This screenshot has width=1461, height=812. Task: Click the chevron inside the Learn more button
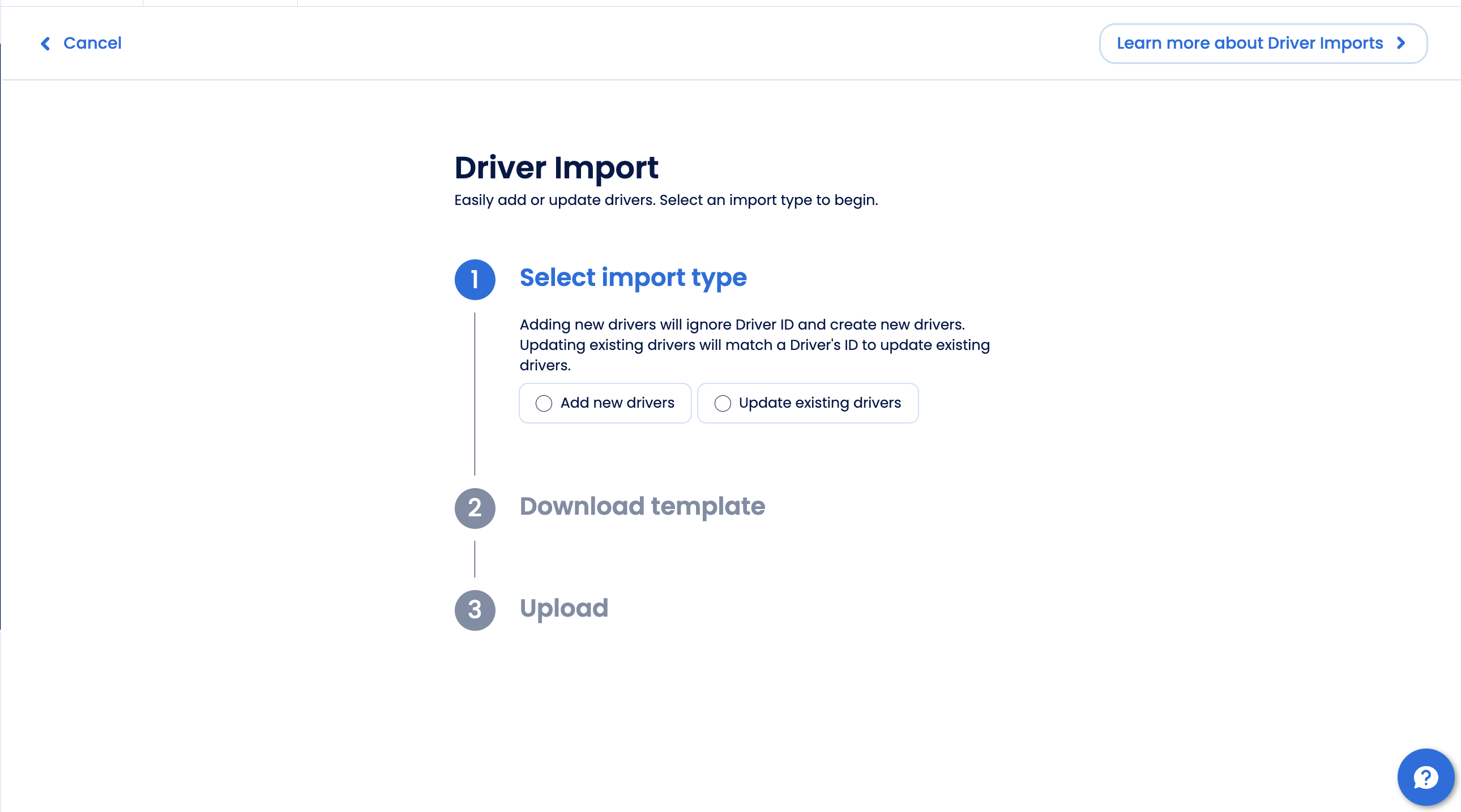tap(1401, 43)
